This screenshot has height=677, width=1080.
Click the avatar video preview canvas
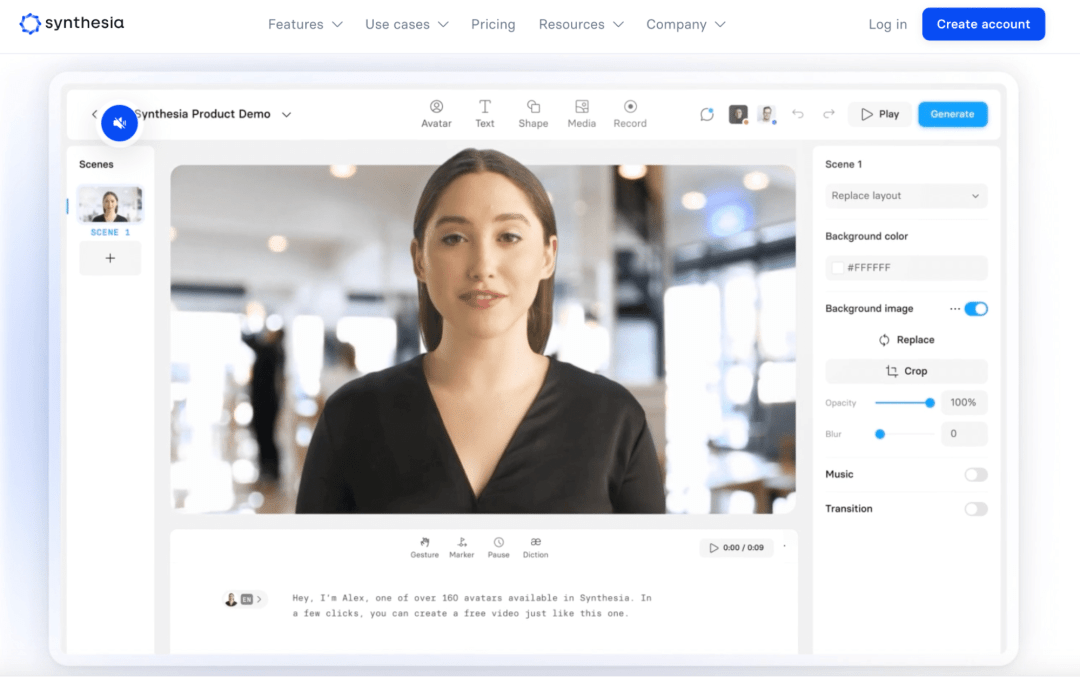click(483, 339)
